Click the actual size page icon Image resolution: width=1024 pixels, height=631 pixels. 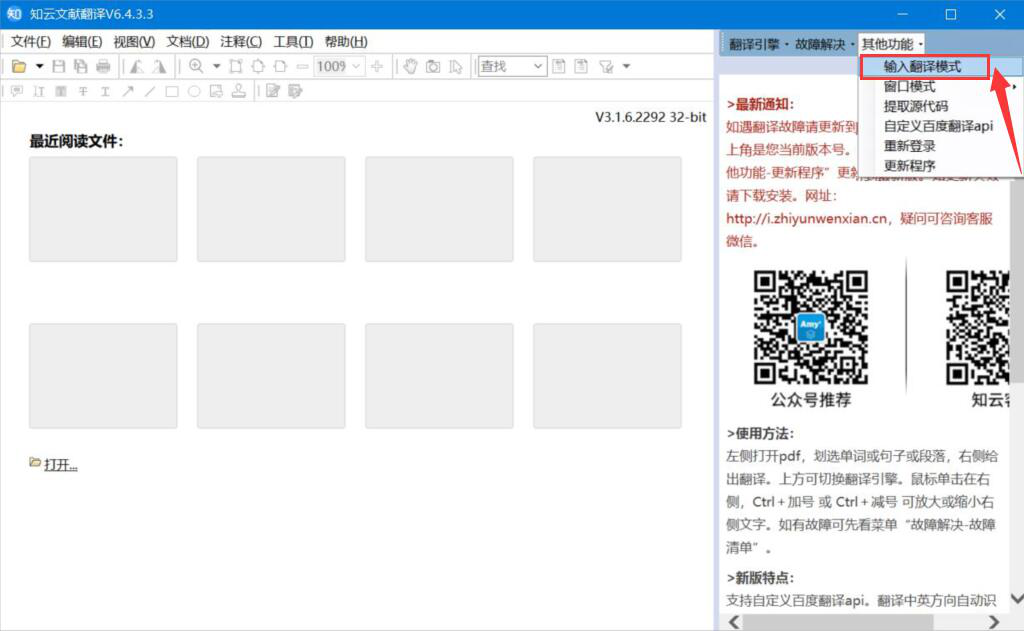[x=236, y=66]
